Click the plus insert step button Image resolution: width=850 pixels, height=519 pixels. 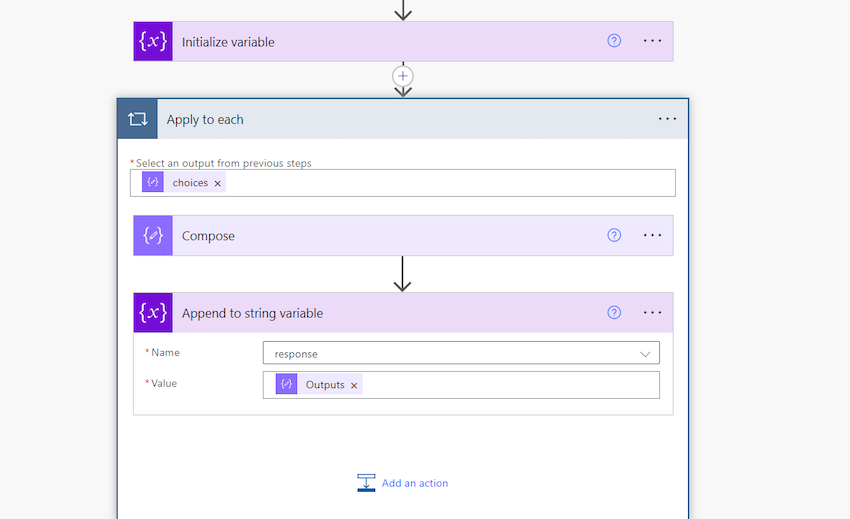coord(403,76)
